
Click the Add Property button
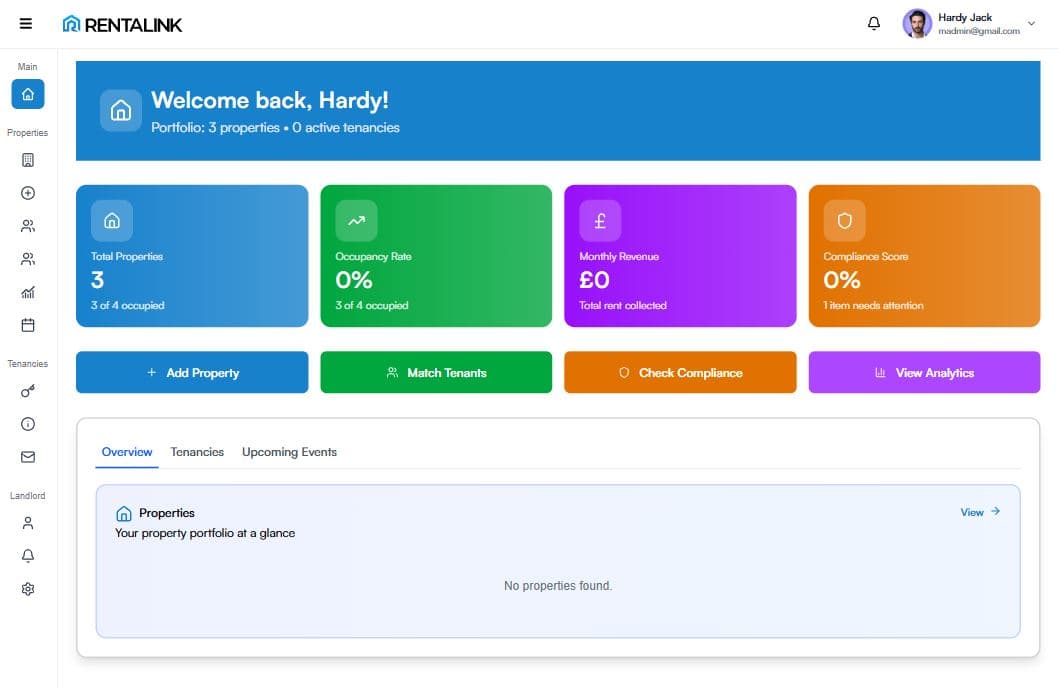tap(192, 373)
